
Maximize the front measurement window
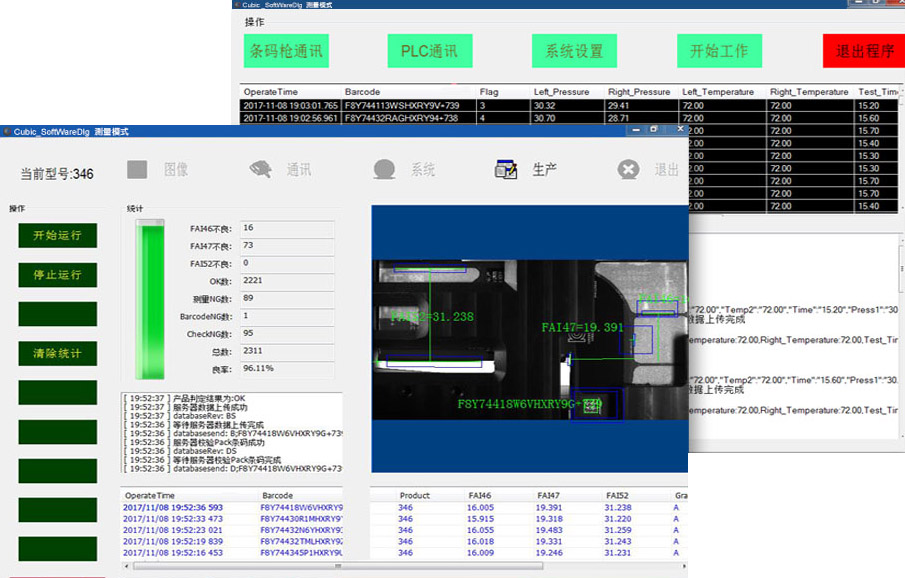coord(654,130)
